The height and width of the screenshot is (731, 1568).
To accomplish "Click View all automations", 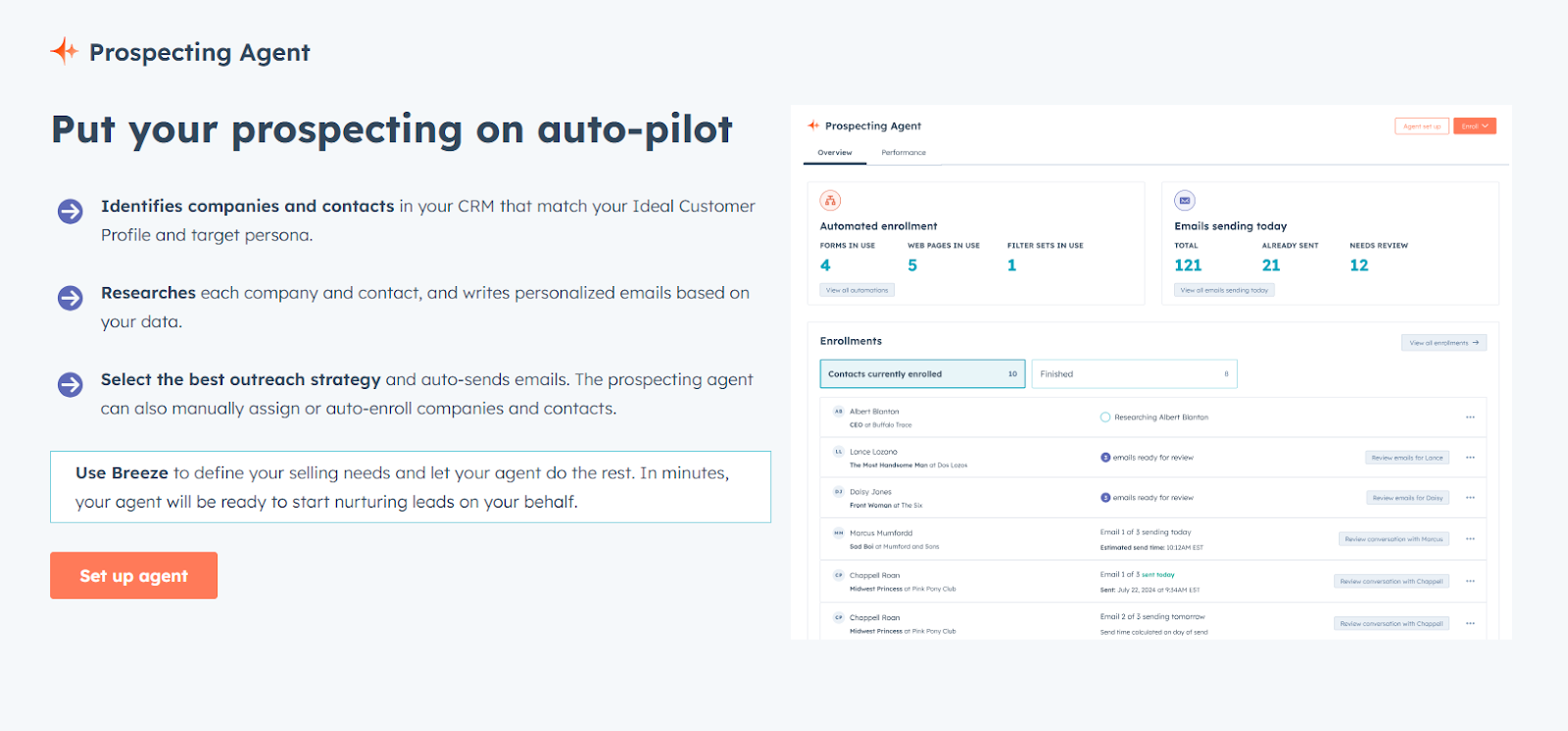I will pyautogui.click(x=856, y=289).
